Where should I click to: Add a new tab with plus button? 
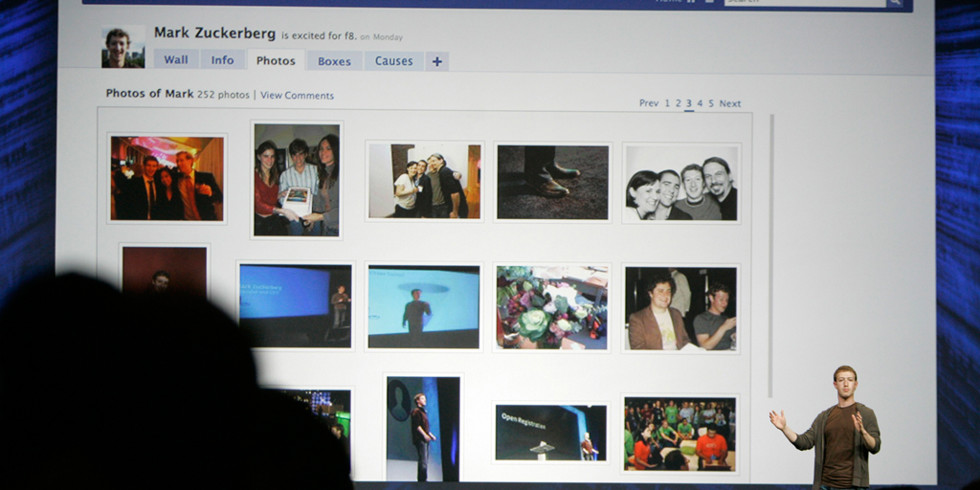pos(437,61)
